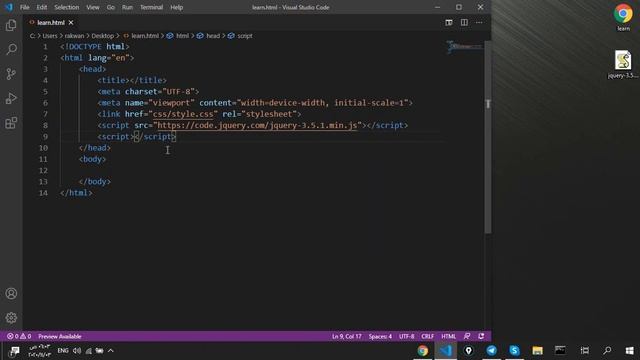Screen dimensions: 640x360
Task: Click the Telegram taskbar icon
Action: pyautogui.click(x=491, y=351)
